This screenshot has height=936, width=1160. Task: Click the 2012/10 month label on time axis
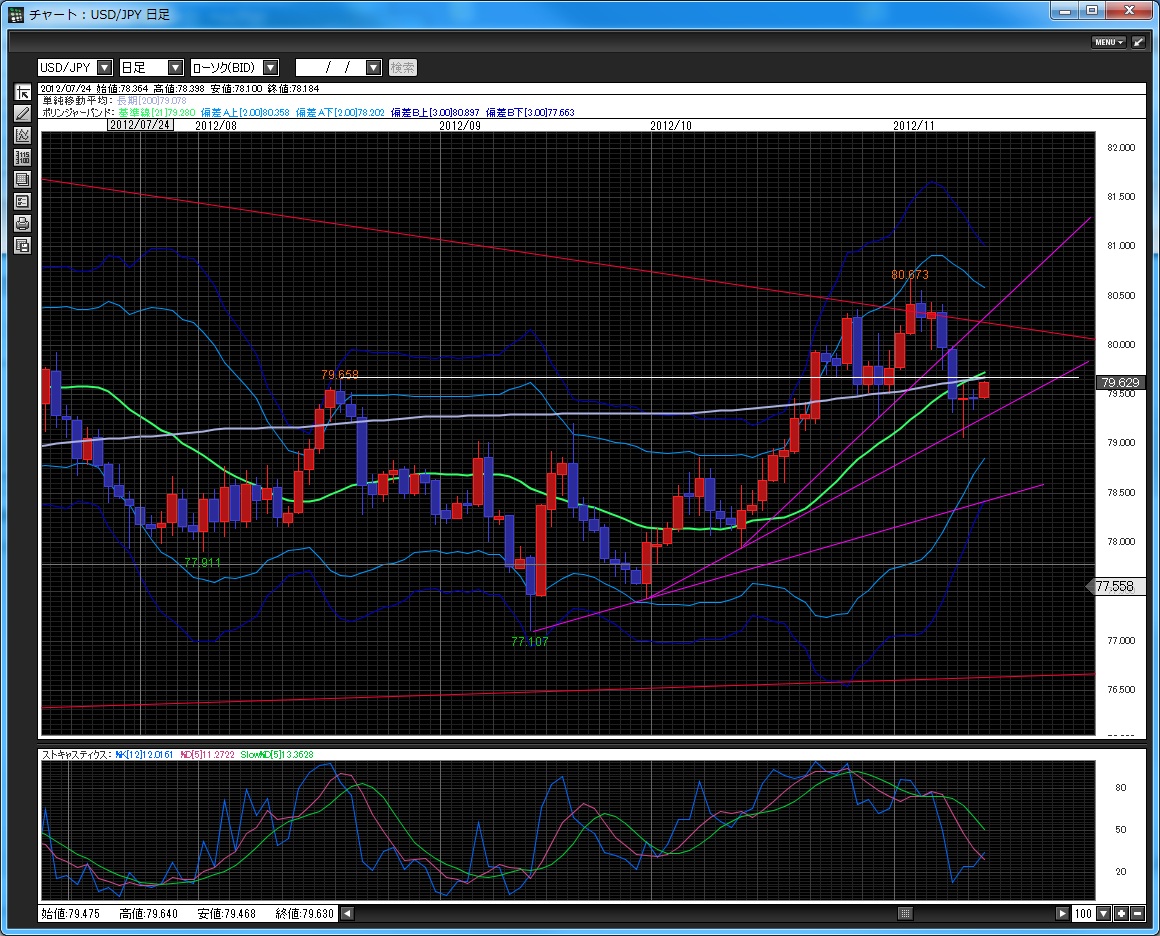coord(671,126)
